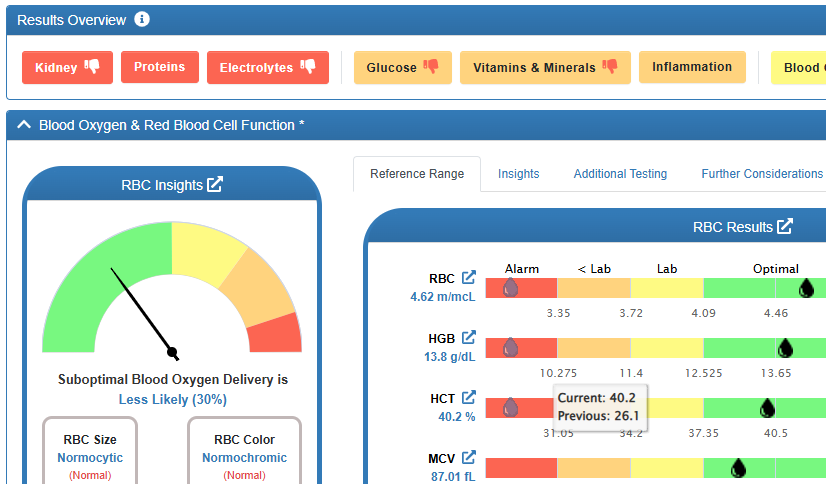Click the RBC Color card
This screenshot has height=484, width=826.
(244, 451)
